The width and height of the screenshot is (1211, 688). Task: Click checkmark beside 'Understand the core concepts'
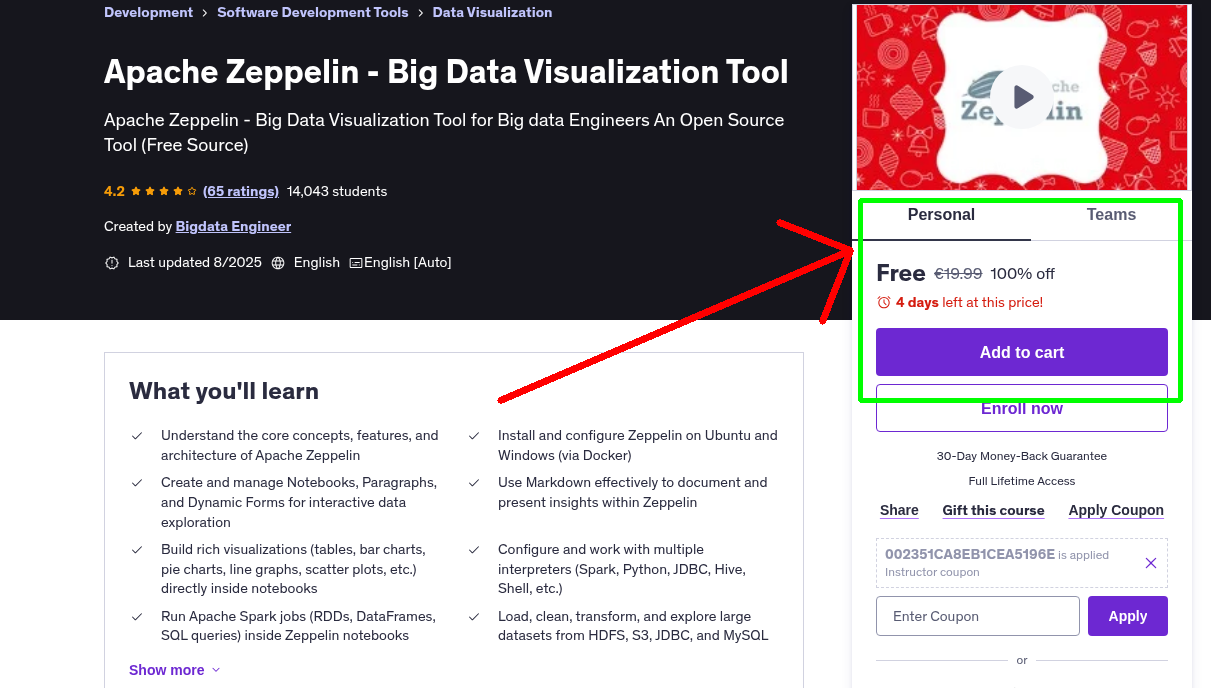point(136,436)
